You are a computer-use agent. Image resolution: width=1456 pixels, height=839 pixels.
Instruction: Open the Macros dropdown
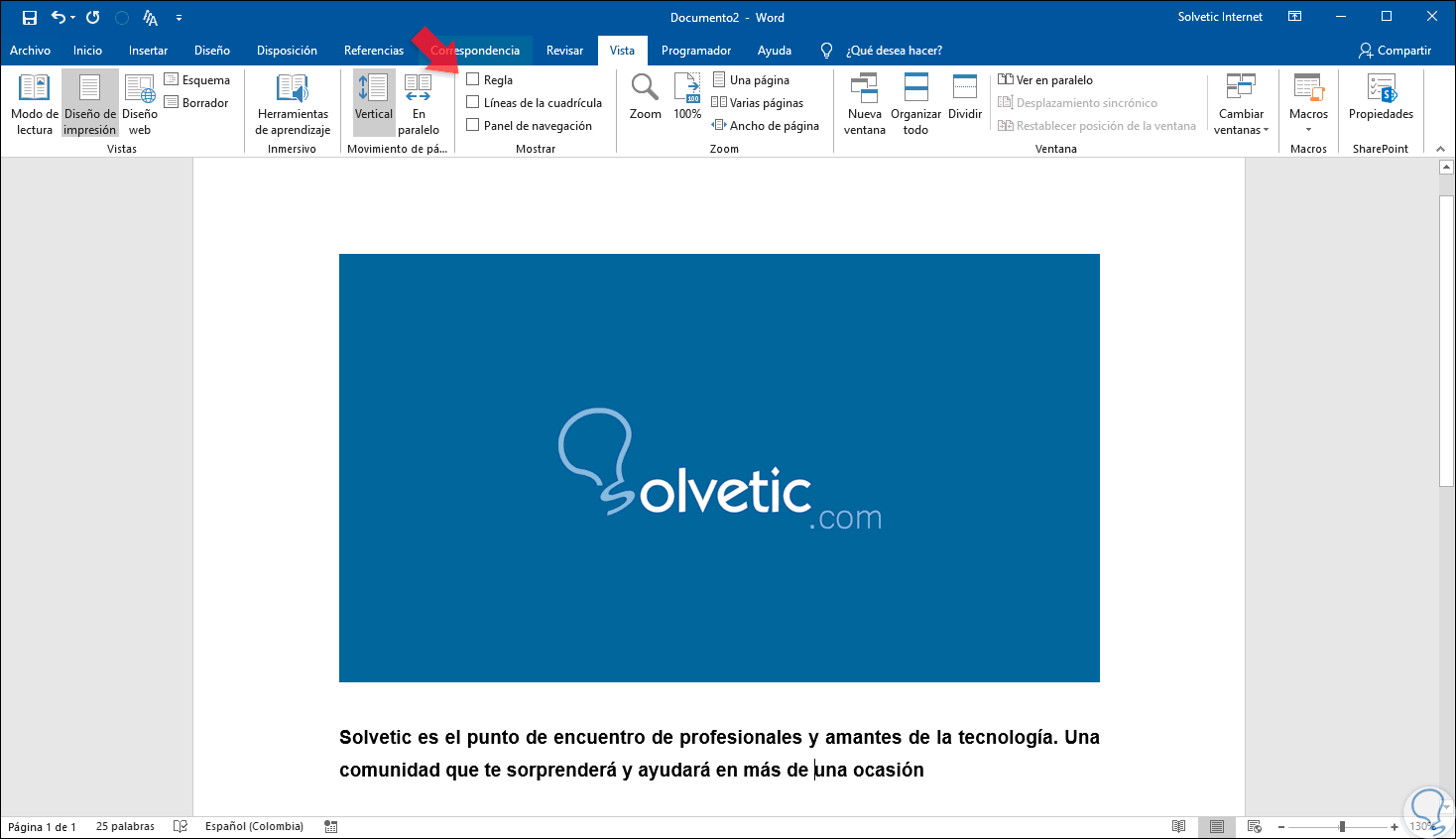[1308, 103]
